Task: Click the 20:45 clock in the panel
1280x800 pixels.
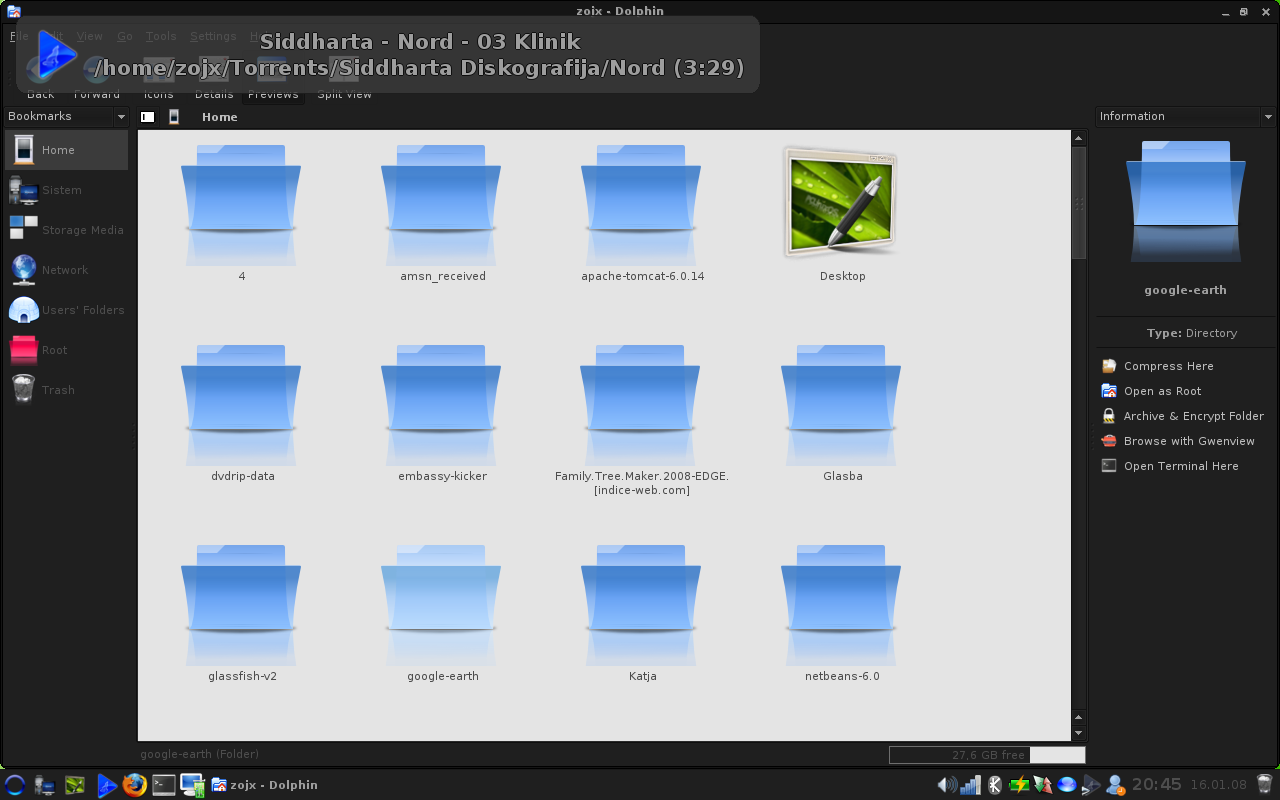Action: [1156, 785]
